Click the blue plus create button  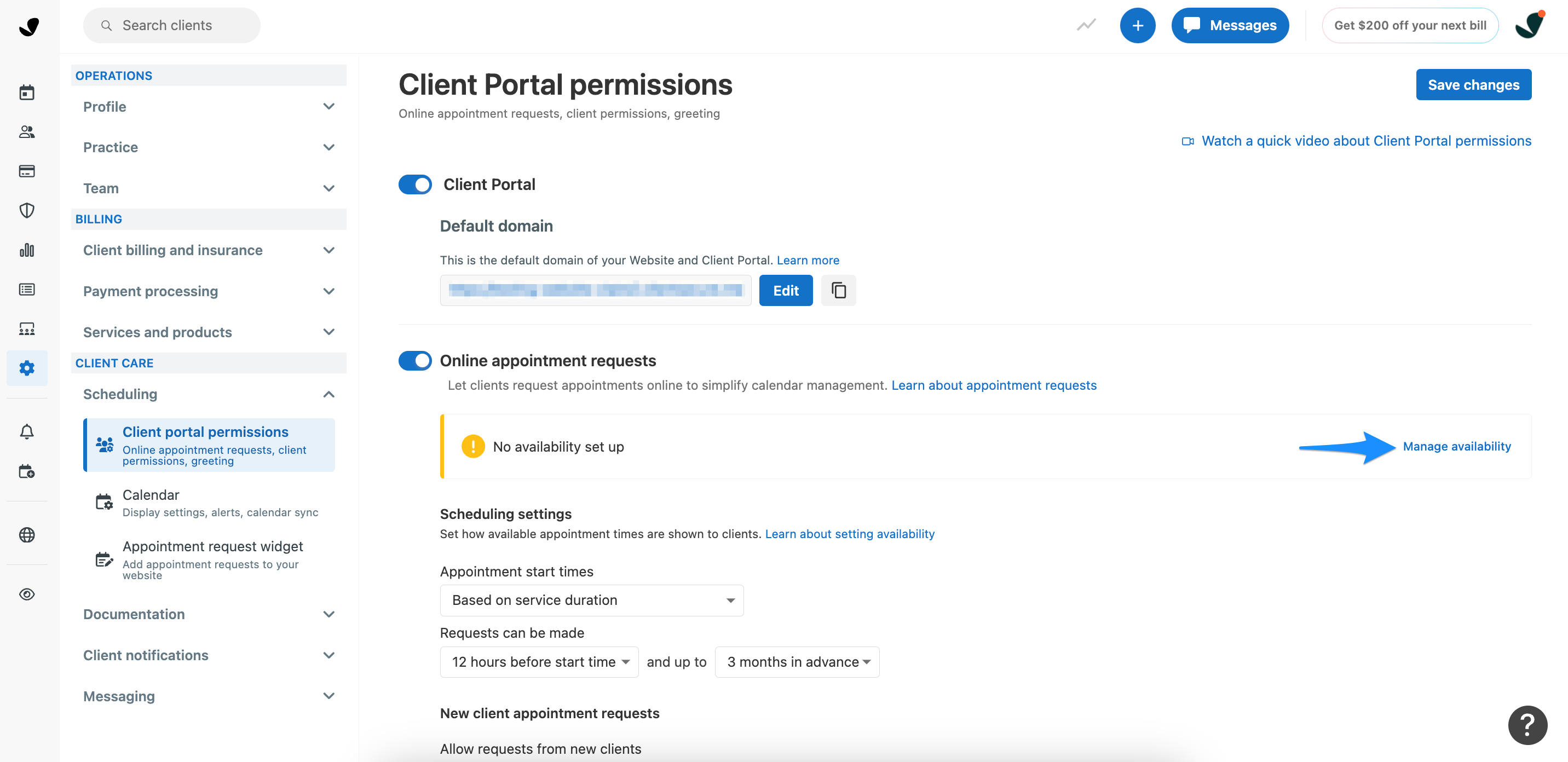pos(1138,25)
